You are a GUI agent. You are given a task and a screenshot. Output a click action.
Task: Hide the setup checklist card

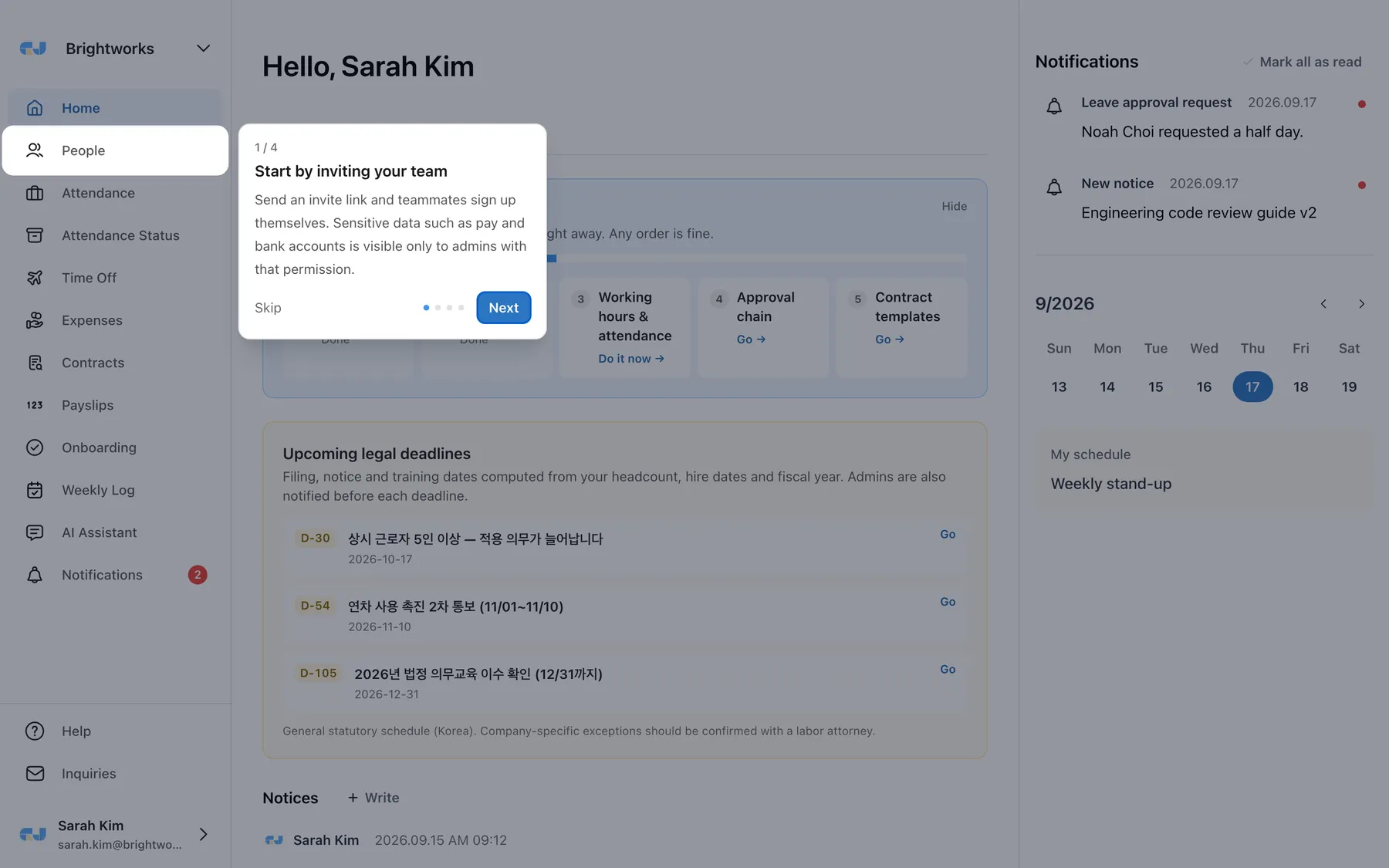tap(954, 206)
